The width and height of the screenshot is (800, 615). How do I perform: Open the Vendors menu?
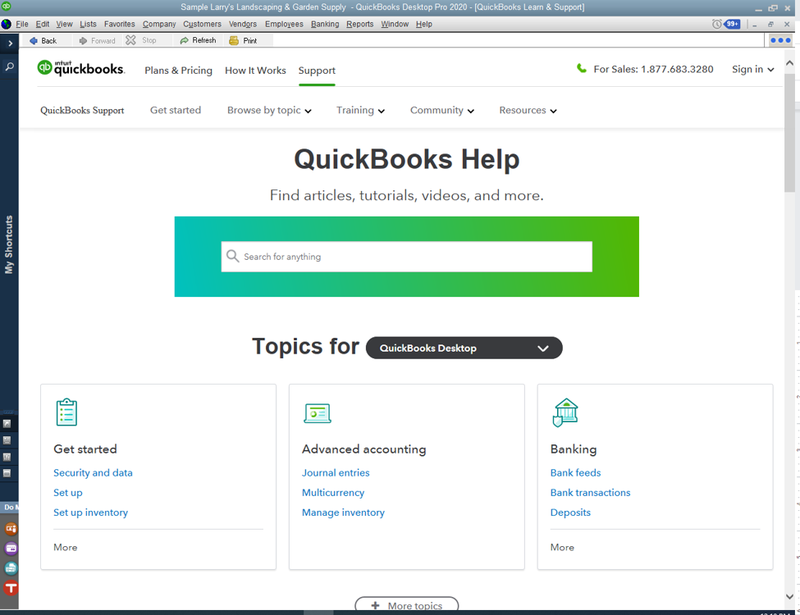(x=243, y=24)
